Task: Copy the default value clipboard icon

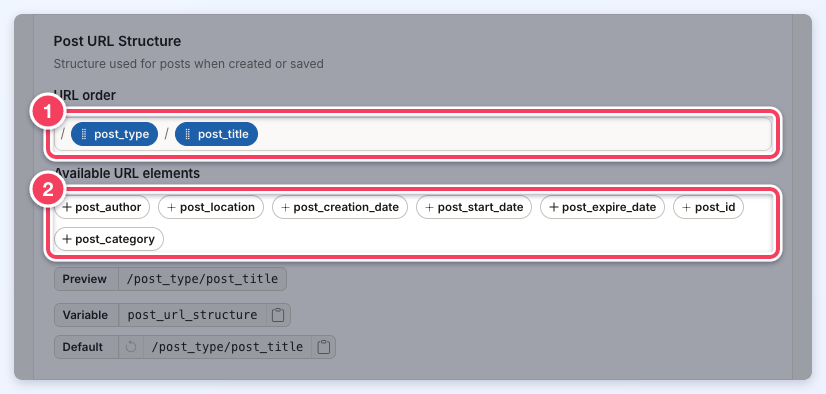Action: tap(323, 347)
